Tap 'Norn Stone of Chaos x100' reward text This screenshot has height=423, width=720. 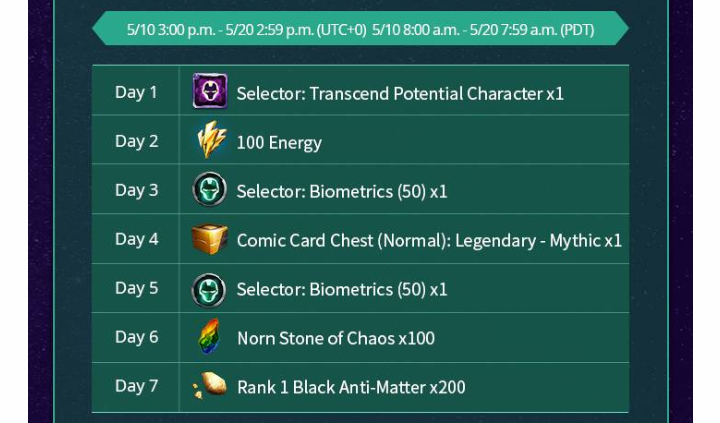pyautogui.click(x=336, y=338)
